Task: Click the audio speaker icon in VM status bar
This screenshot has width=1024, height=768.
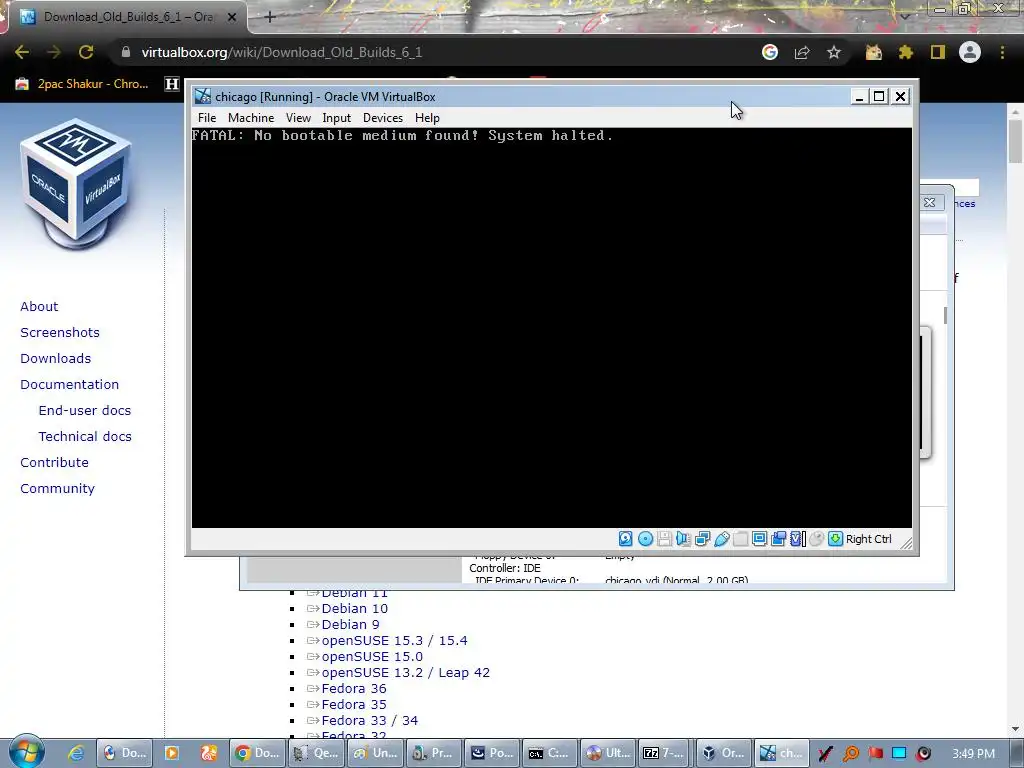Action: pyautogui.click(x=683, y=539)
